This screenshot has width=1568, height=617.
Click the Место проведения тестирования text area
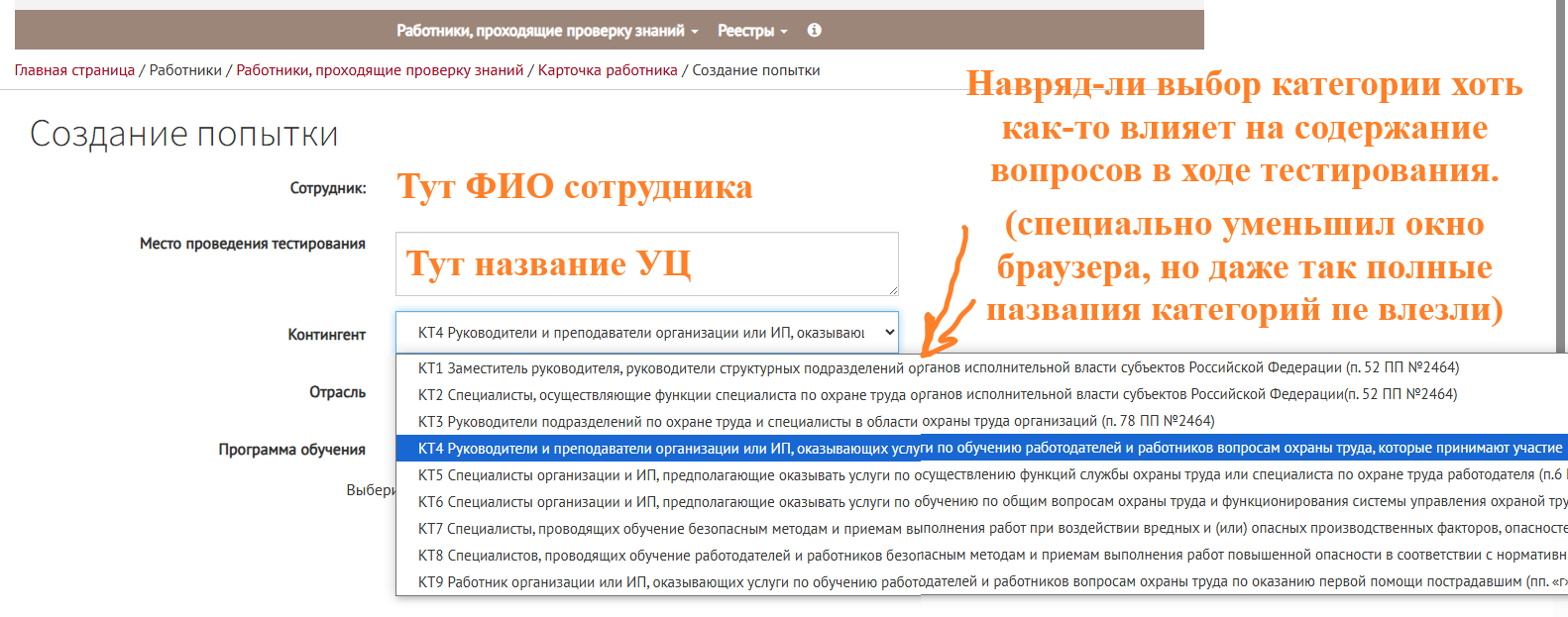tap(647, 263)
